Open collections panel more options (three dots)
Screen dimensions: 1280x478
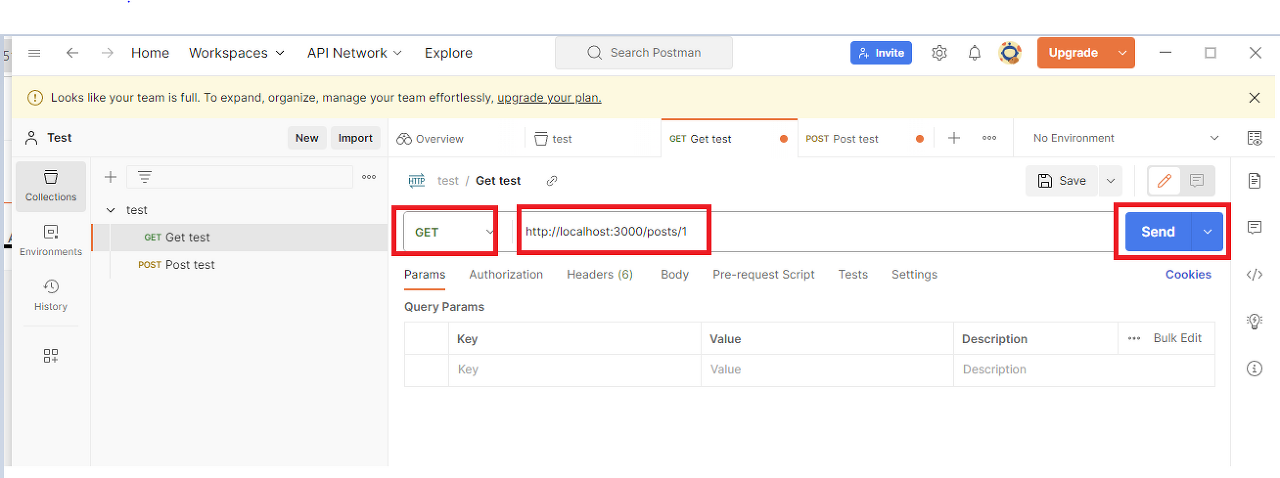pyautogui.click(x=369, y=177)
